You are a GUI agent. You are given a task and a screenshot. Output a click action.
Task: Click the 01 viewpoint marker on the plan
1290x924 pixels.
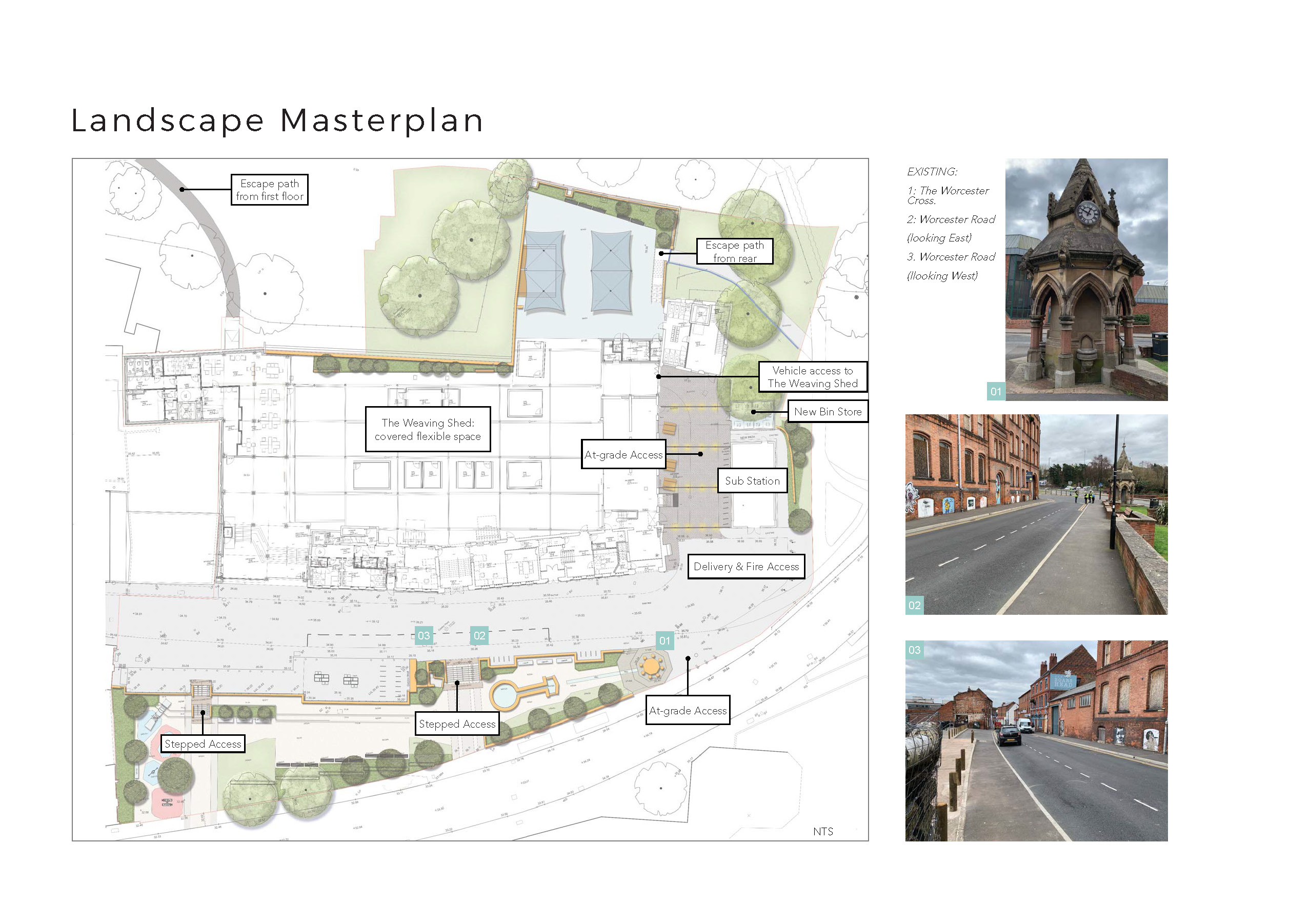click(664, 640)
